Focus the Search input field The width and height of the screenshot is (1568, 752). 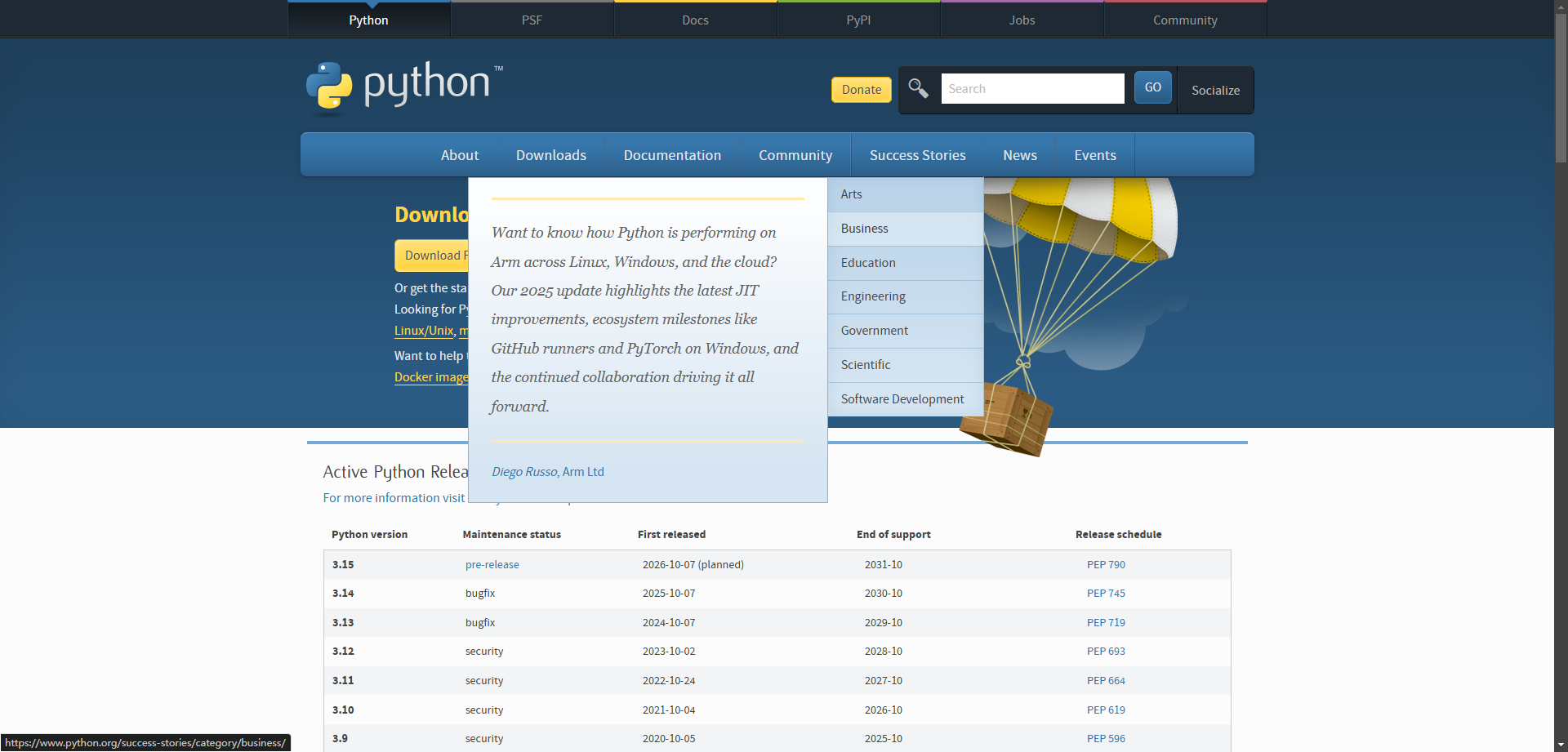pyautogui.click(x=1032, y=88)
